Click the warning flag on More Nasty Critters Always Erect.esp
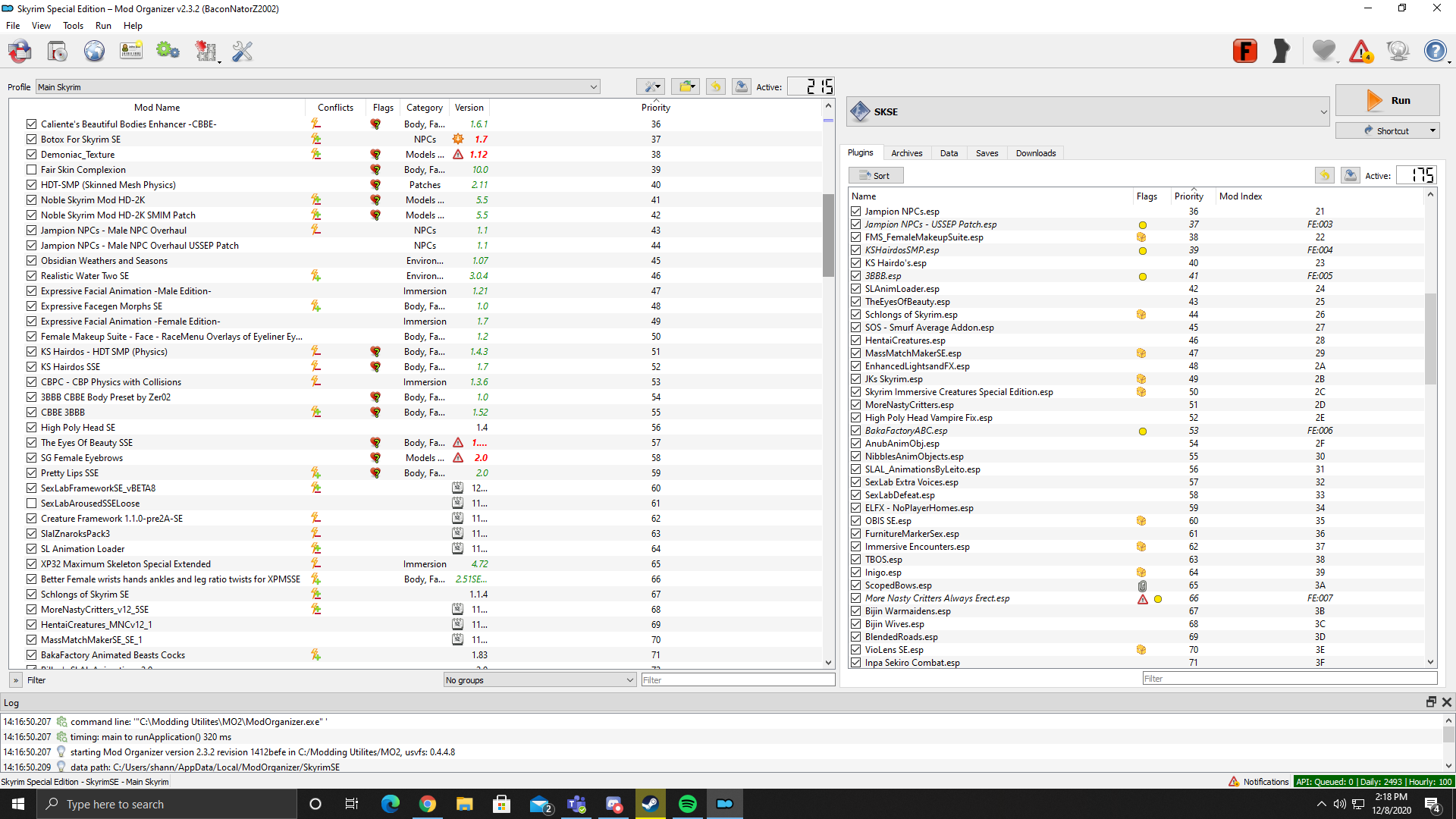Viewport: 1456px width, 819px height. click(1143, 599)
